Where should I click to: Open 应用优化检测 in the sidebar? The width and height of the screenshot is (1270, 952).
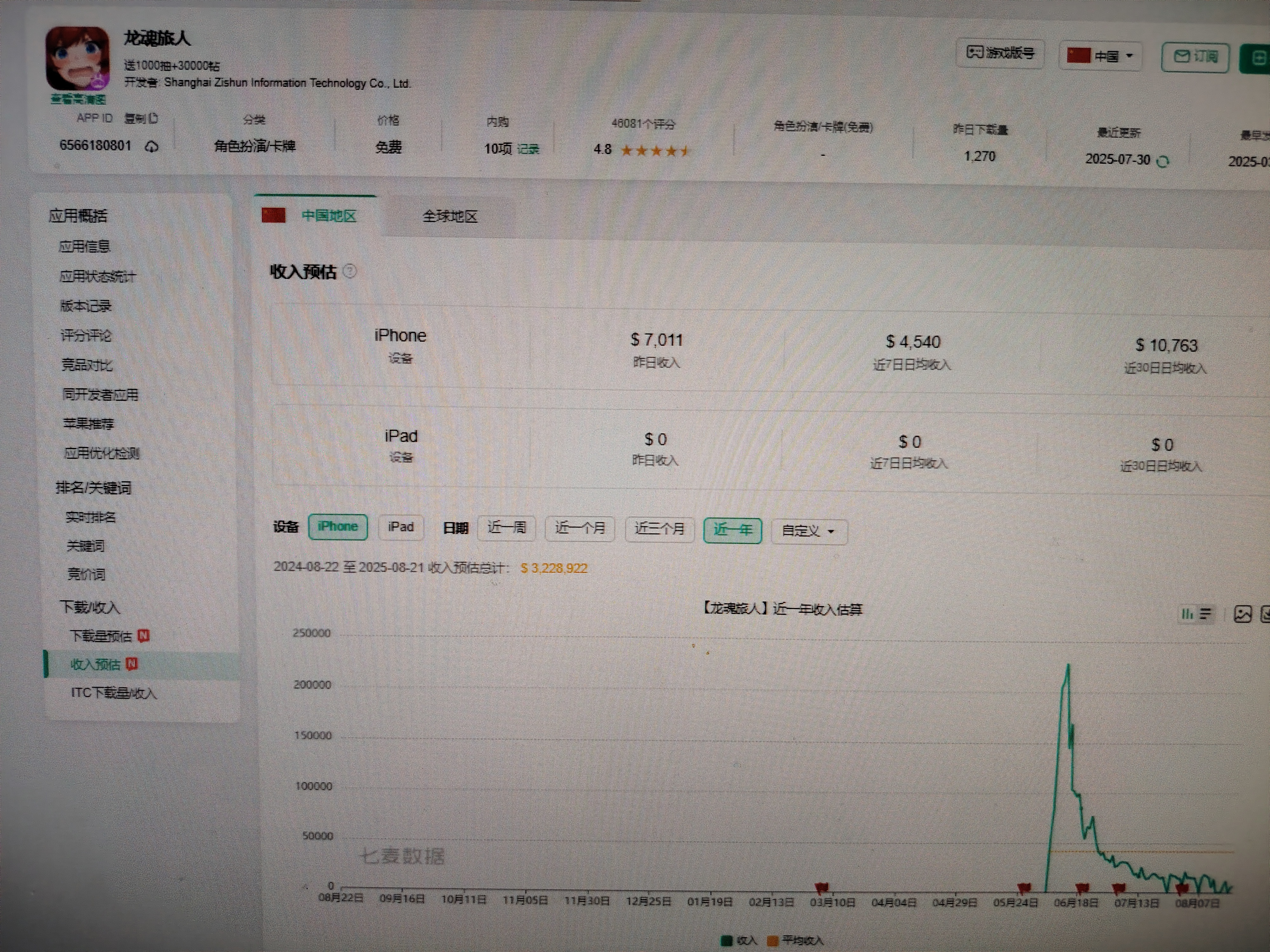click(x=102, y=453)
